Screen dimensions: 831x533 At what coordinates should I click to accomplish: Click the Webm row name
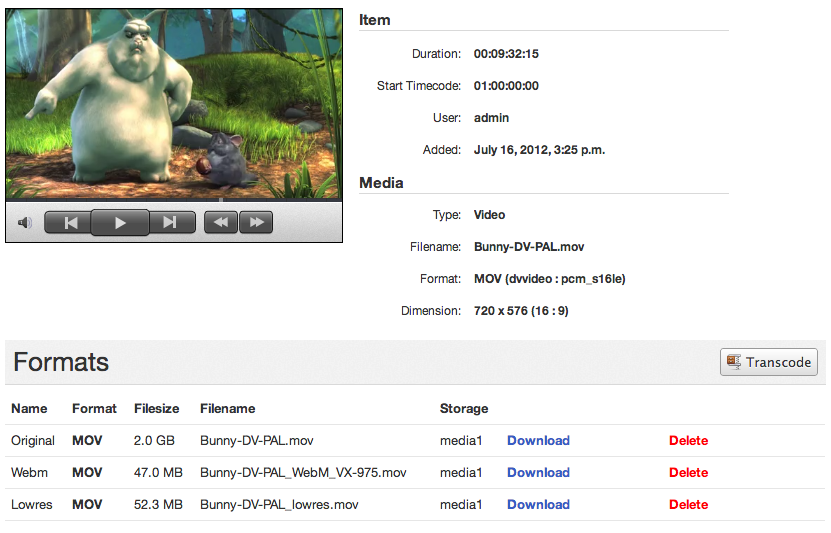[x=29, y=473]
